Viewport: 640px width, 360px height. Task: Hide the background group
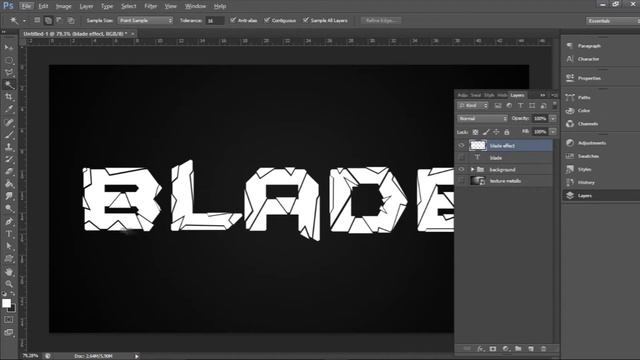pyautogui.click(x=462, y=169)
